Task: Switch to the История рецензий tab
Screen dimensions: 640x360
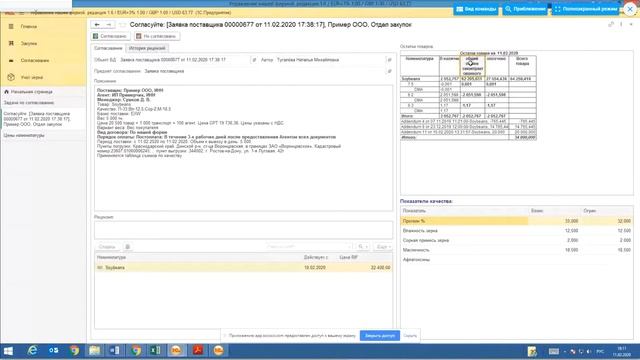Action: 147,48
